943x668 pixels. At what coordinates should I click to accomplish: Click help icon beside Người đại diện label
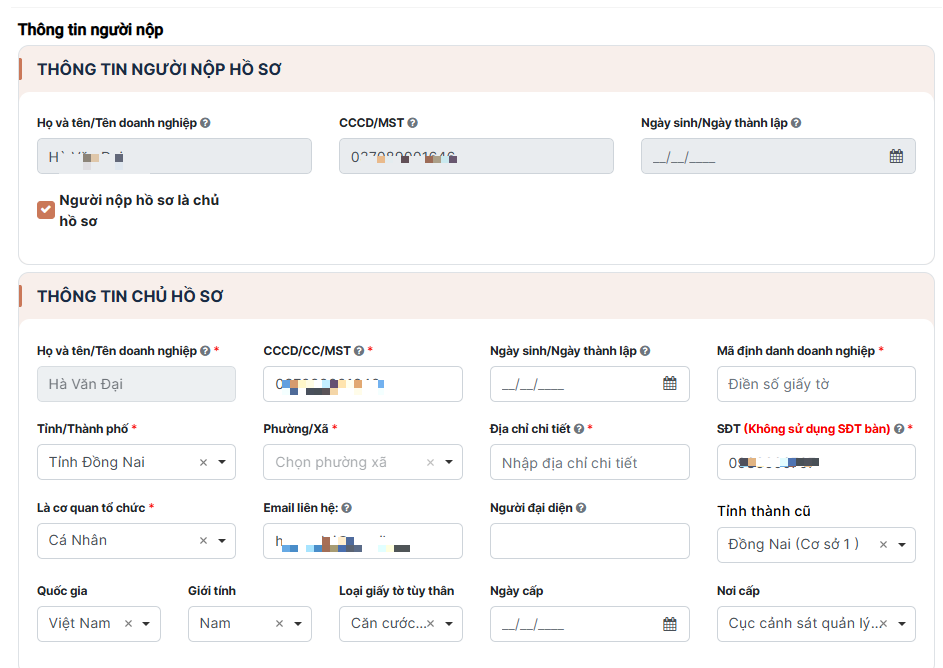click(581, 508)
